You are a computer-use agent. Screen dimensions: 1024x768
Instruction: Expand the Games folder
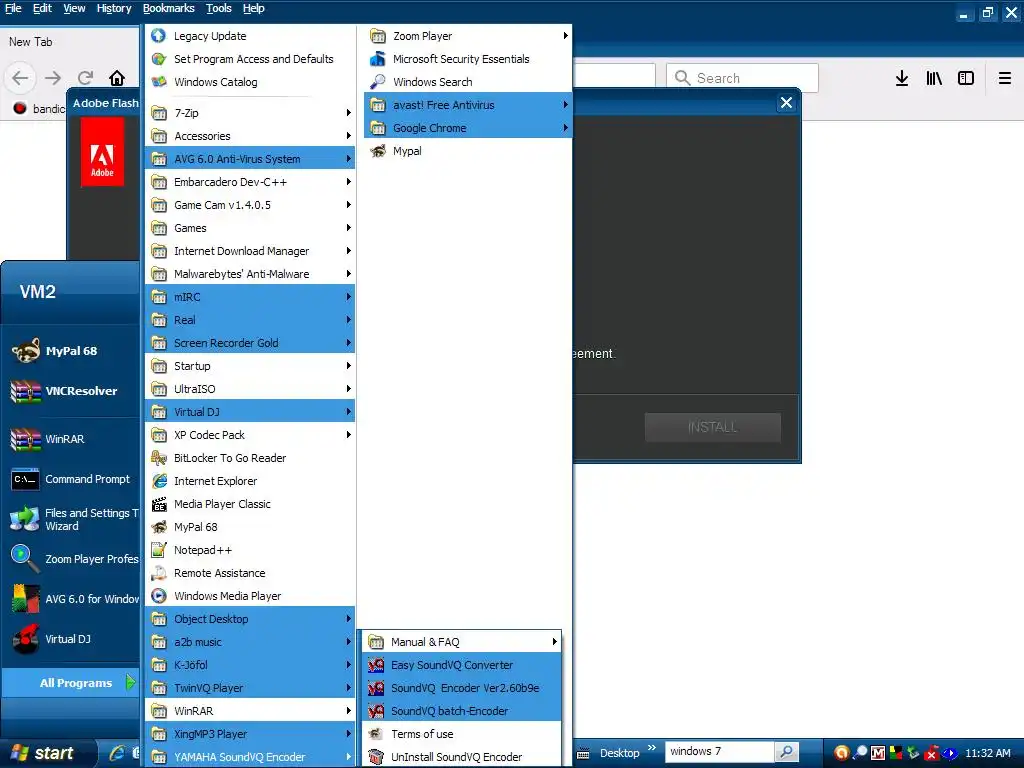tap(250, 228)
